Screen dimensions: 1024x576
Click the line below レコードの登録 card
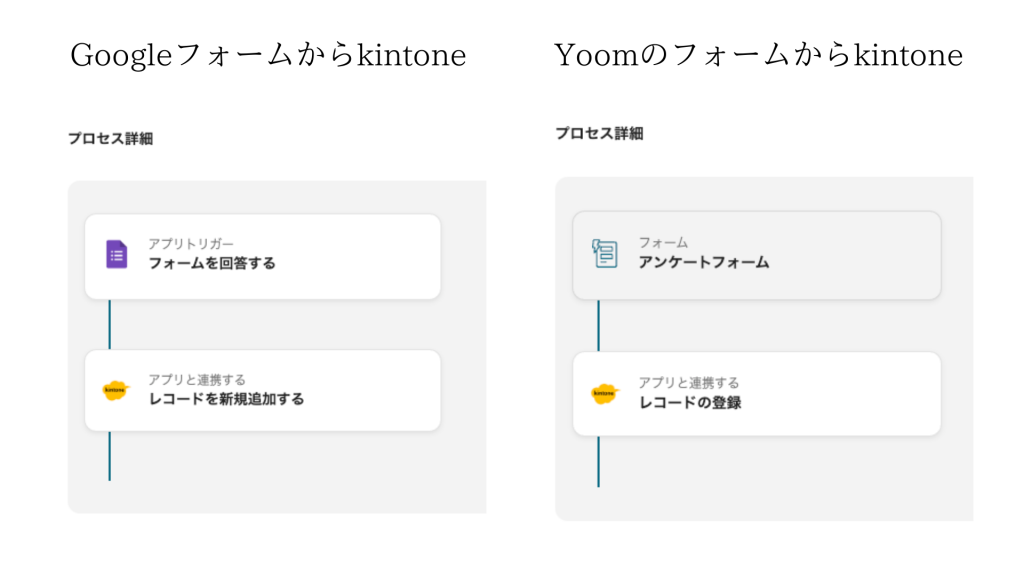click(598, 462)
